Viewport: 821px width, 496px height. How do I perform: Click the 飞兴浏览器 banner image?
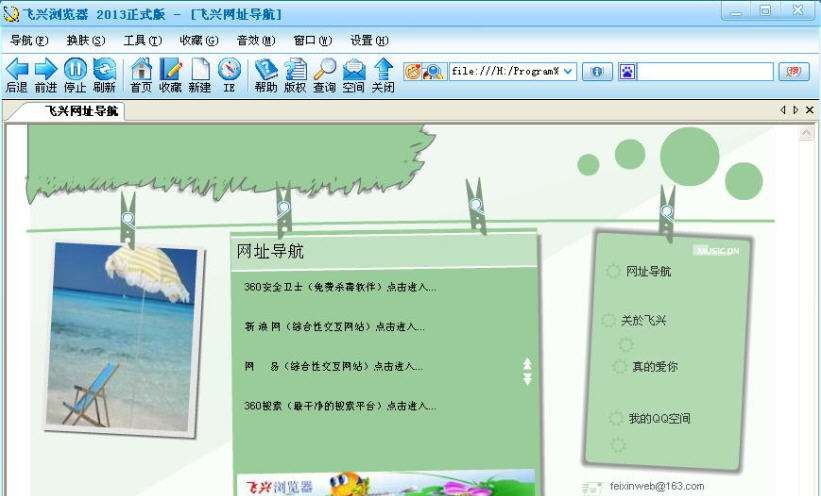[x=385, y=483]
